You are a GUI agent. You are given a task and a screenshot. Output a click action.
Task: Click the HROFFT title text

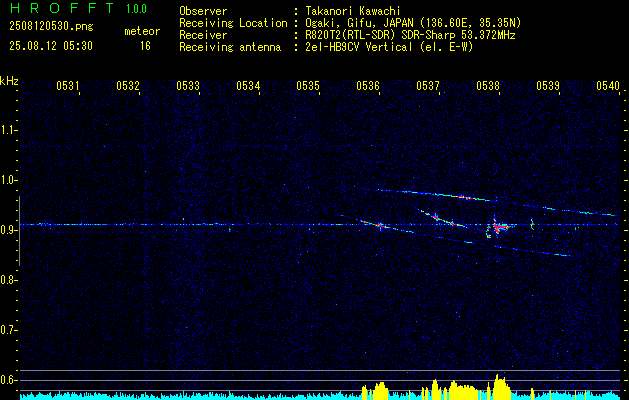[x=62, y=8]
